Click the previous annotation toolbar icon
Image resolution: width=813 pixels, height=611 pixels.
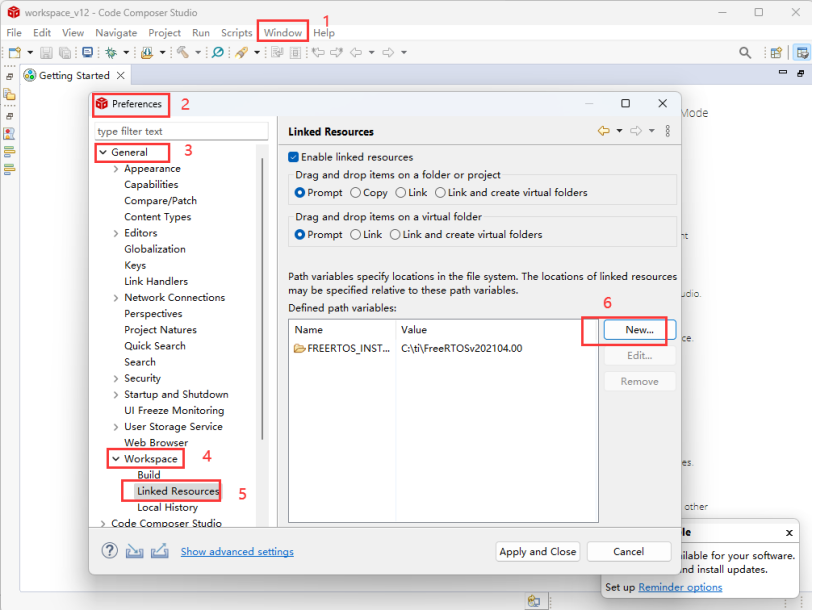(295, 52)
